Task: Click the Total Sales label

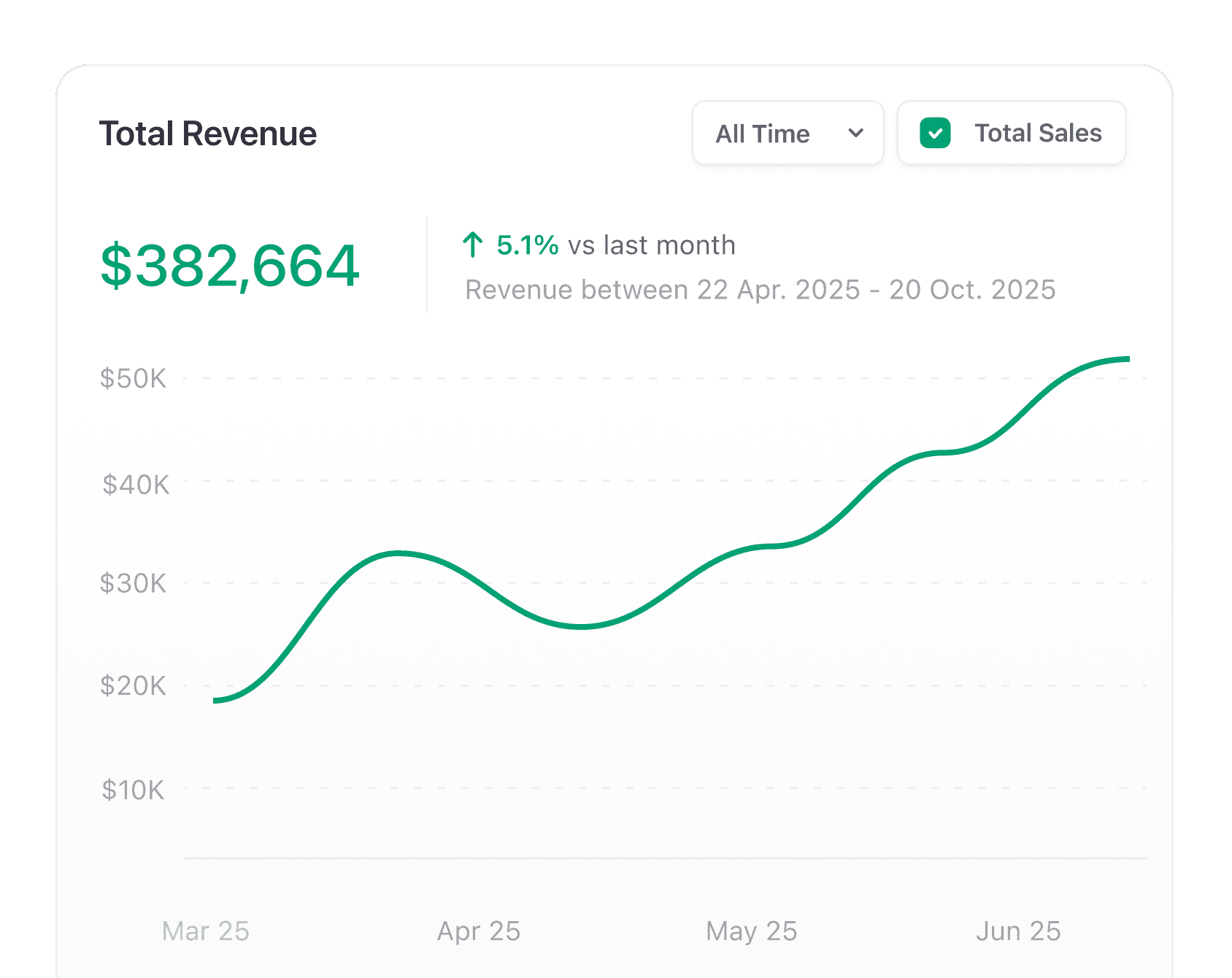Action: 1038,133
